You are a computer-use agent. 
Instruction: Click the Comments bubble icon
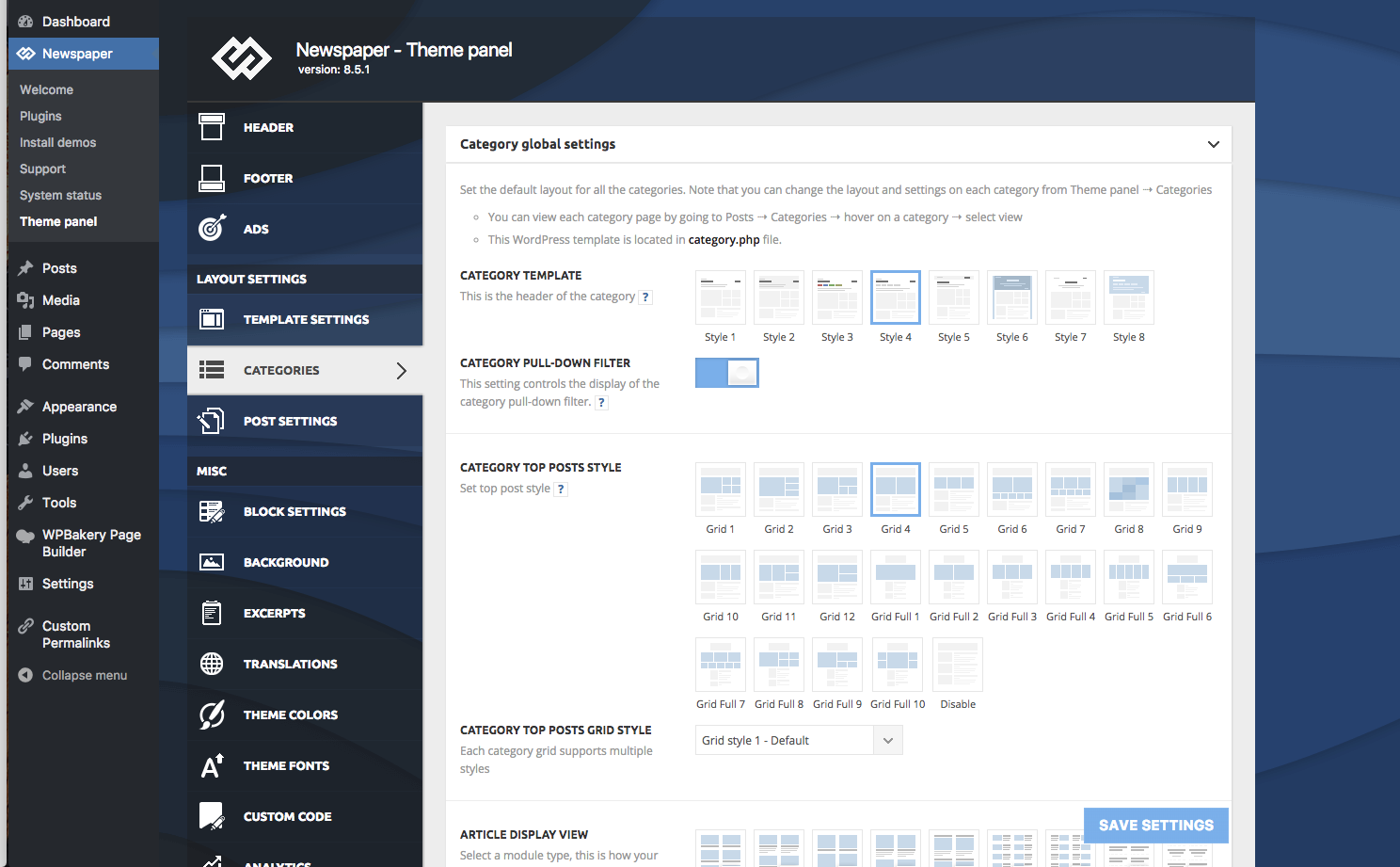coord(25,364)
